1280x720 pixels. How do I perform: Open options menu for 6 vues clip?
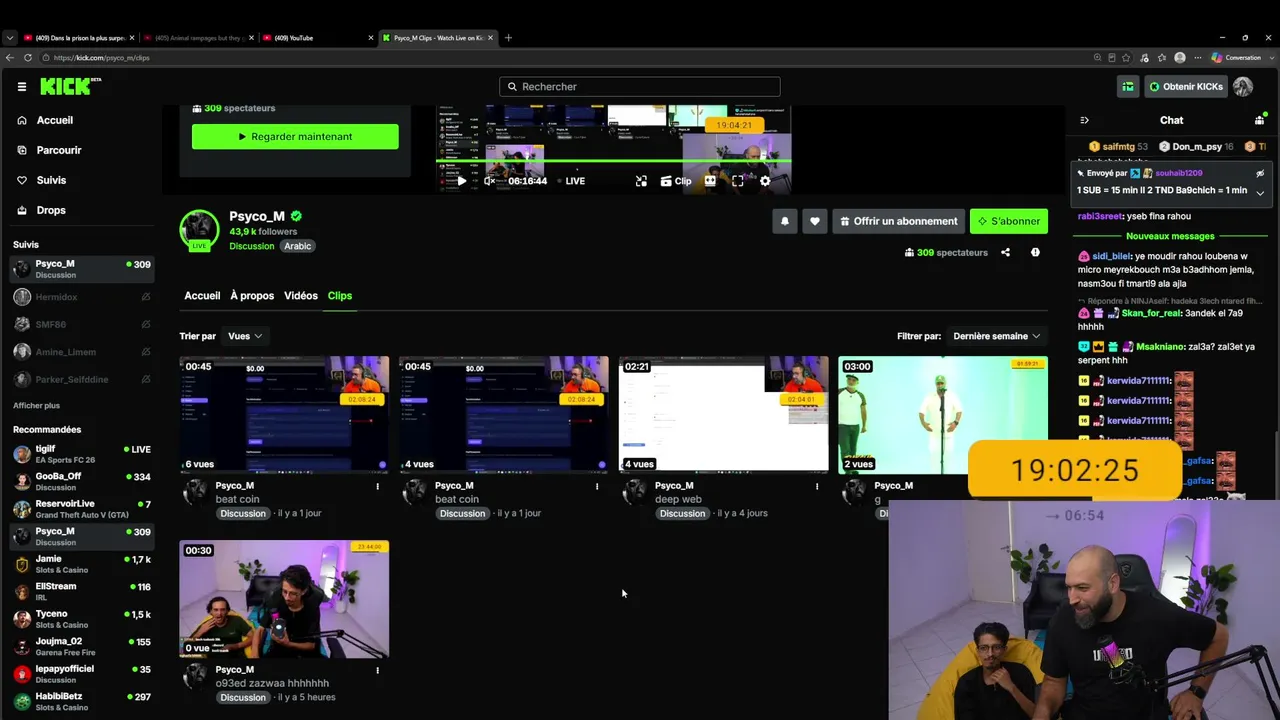click(x=377, y=487)
